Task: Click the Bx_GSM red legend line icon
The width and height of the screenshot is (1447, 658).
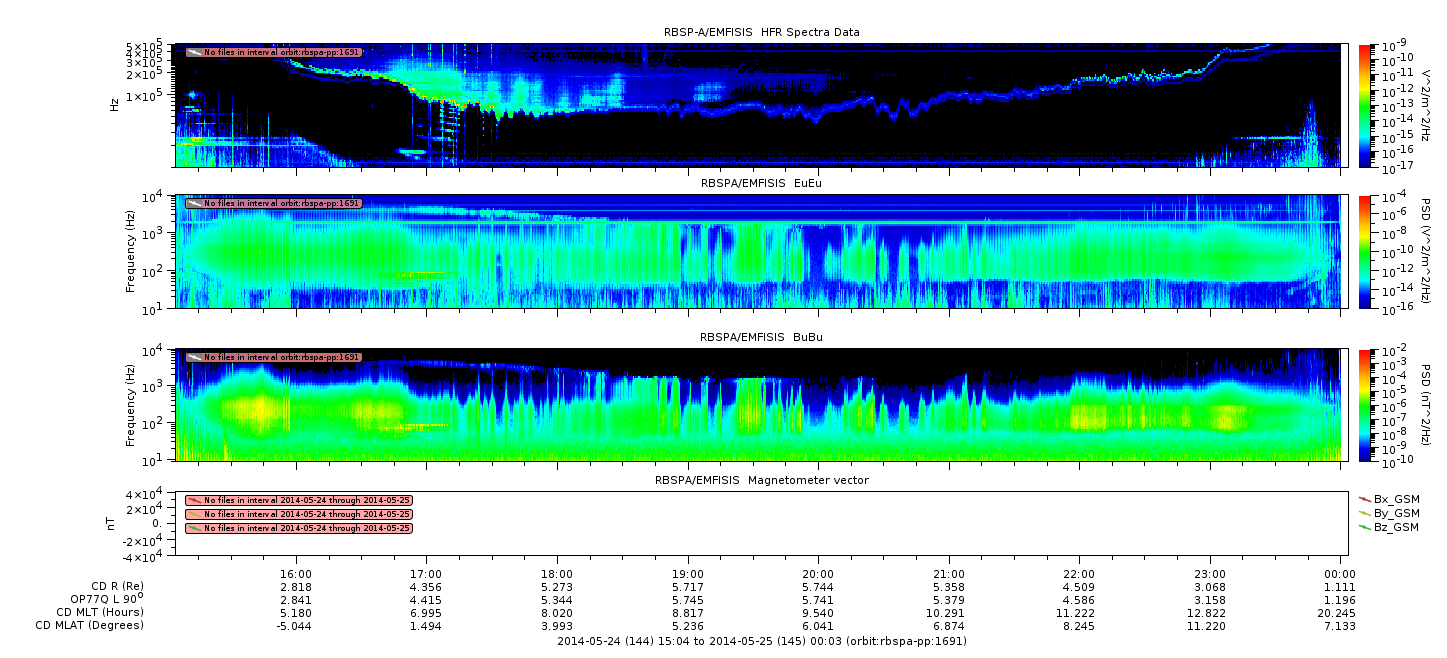Action: (1365, 498)
